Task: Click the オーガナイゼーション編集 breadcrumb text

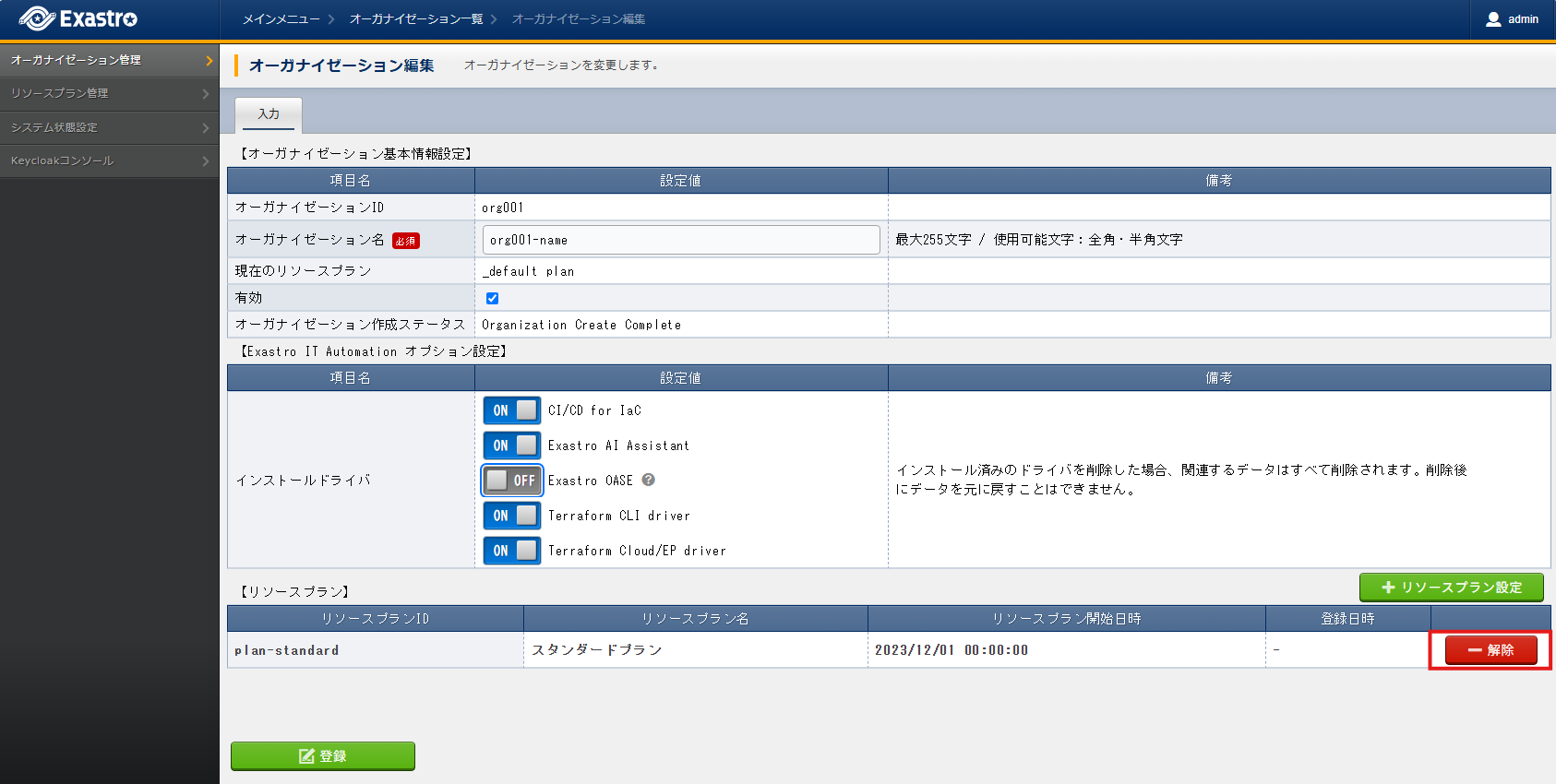Action: pos(579,19)
